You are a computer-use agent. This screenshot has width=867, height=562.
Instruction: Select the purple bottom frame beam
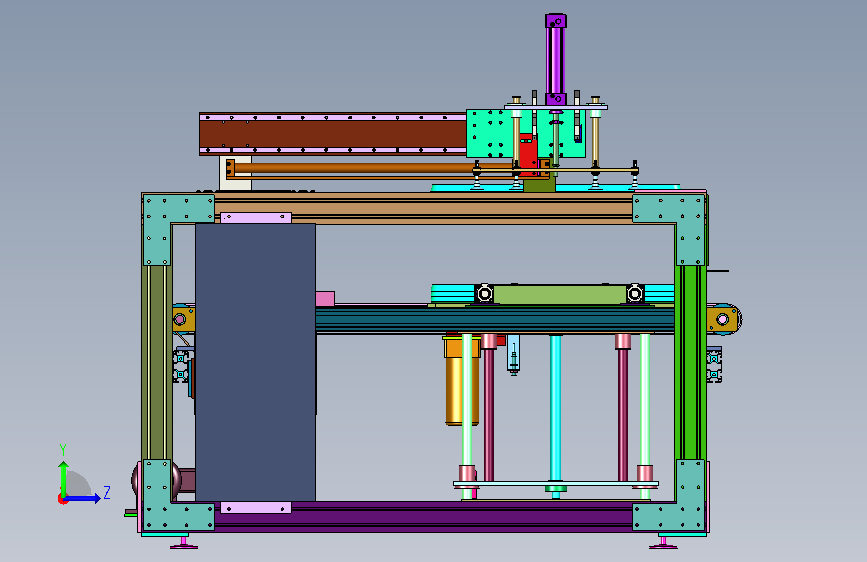423,517
